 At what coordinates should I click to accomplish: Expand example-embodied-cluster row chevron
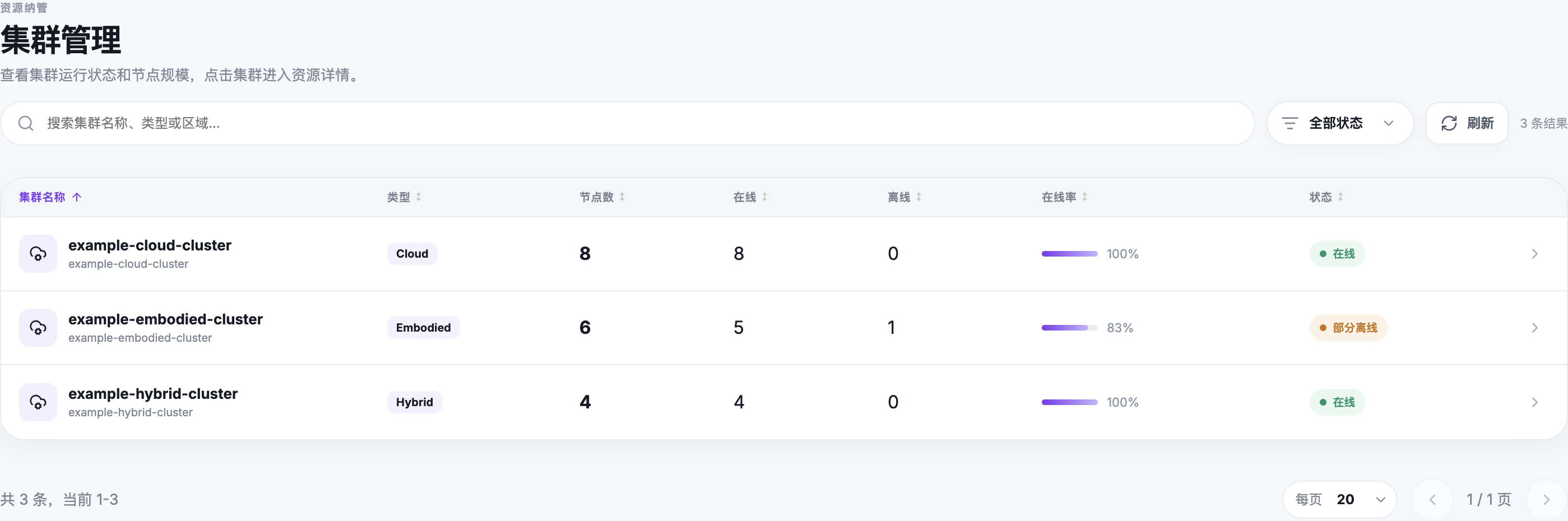[1534, 328]
